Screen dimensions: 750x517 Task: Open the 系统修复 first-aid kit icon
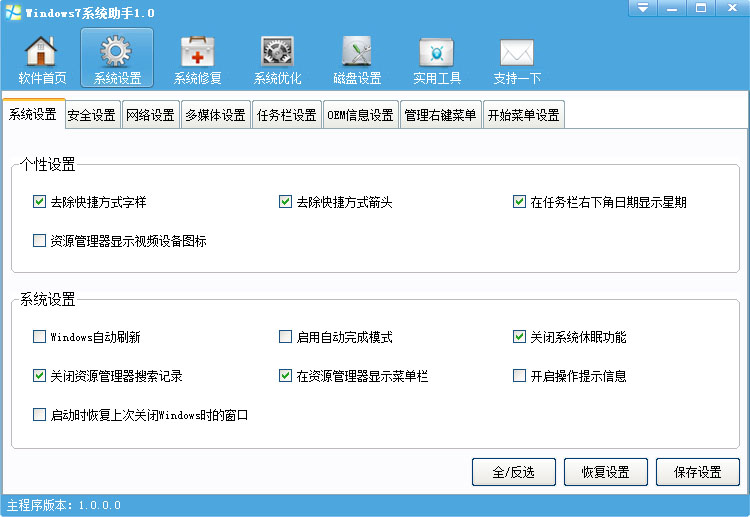point(197,51)
